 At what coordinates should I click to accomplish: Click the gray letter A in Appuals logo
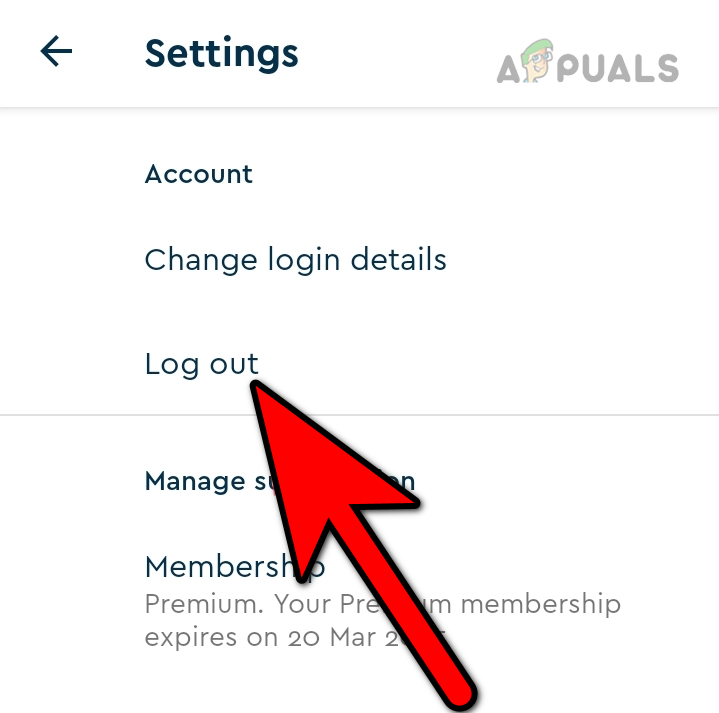[x=509, y=69]
